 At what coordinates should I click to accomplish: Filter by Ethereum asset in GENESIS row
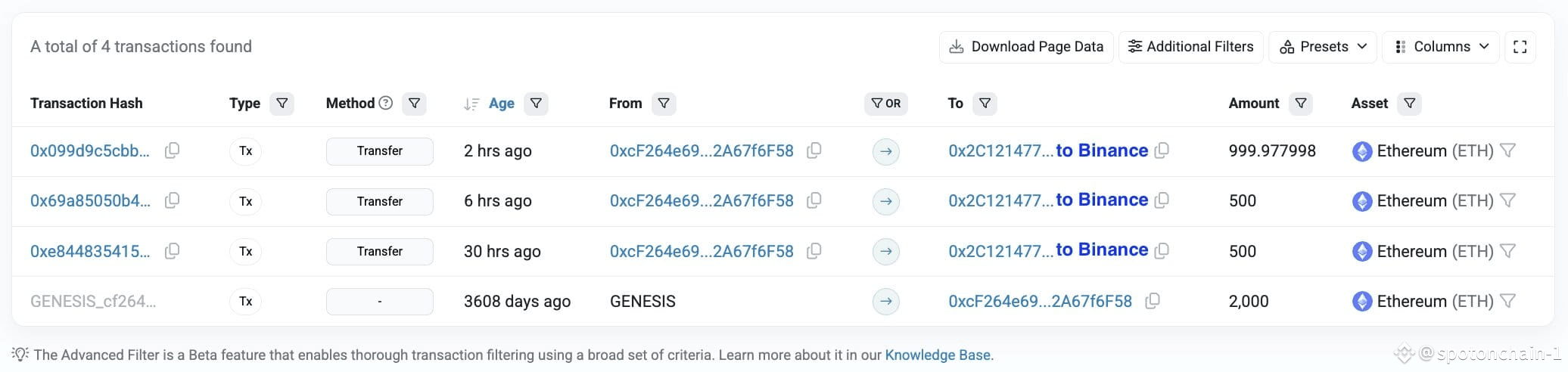point(1507,301)
